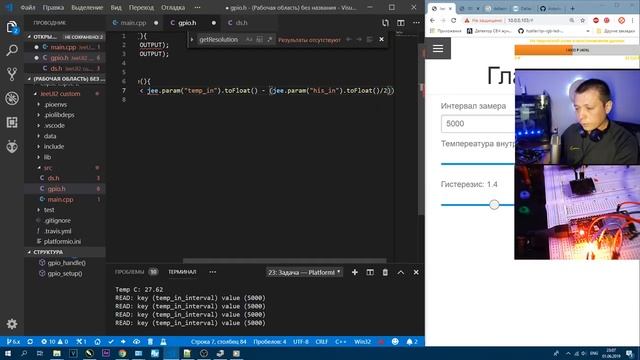Reload the browser page
640x360 pixels.
coord(453,20)
